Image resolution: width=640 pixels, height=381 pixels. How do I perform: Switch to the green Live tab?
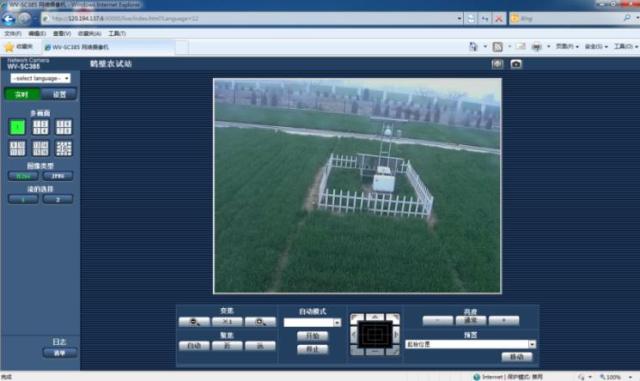click(x=22, y=94)
